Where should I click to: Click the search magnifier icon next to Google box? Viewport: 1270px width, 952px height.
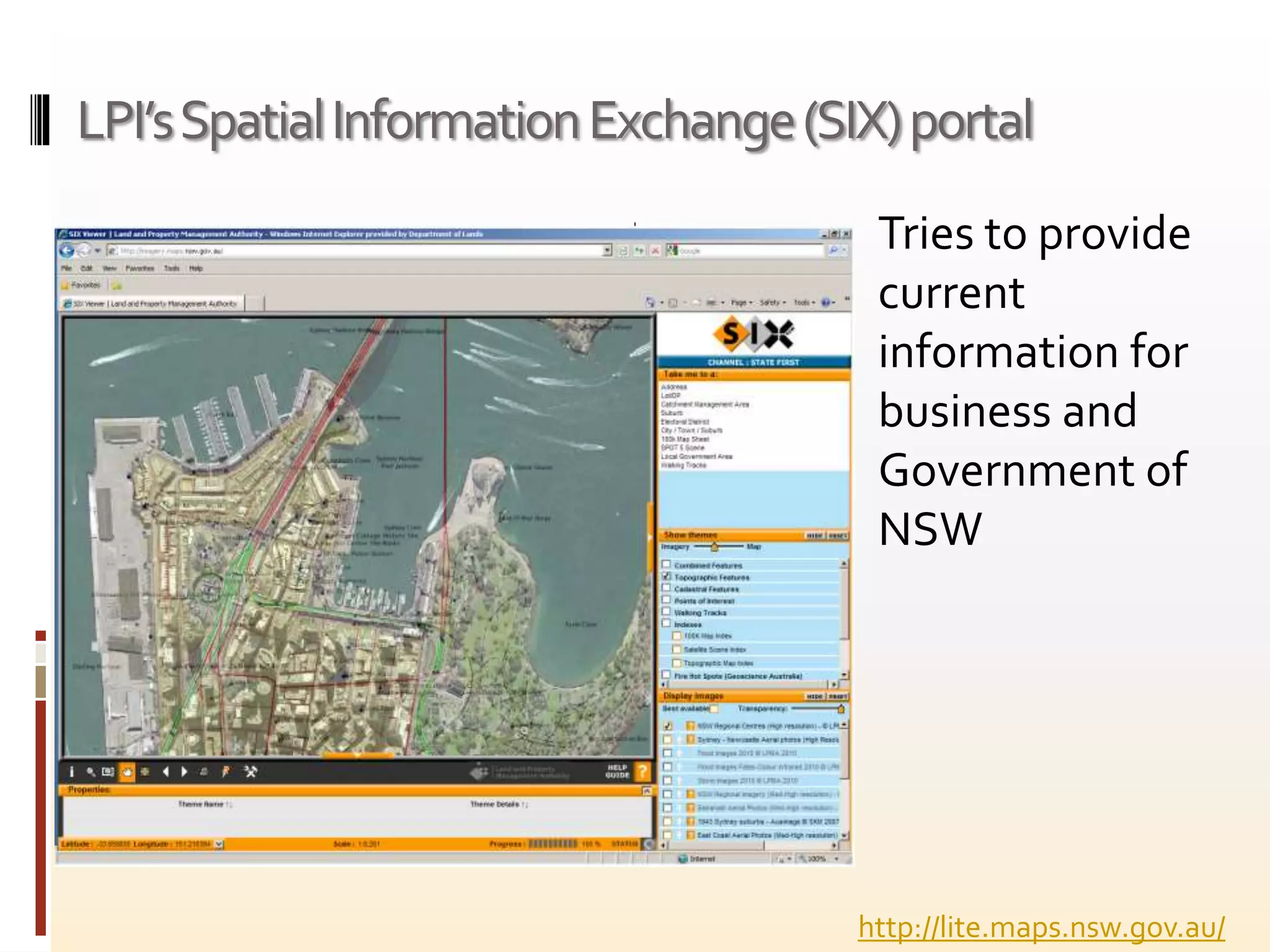pos(833,250)
